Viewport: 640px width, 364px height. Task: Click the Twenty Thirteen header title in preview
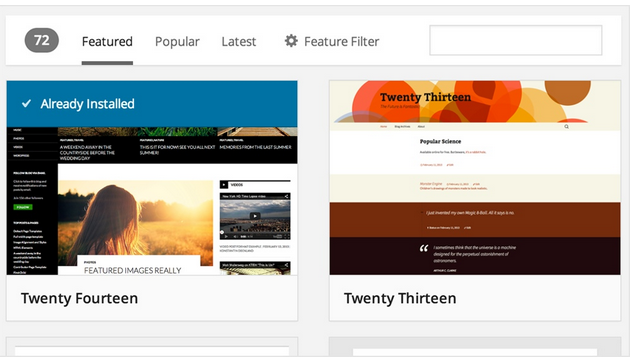[x=425, y=97]
